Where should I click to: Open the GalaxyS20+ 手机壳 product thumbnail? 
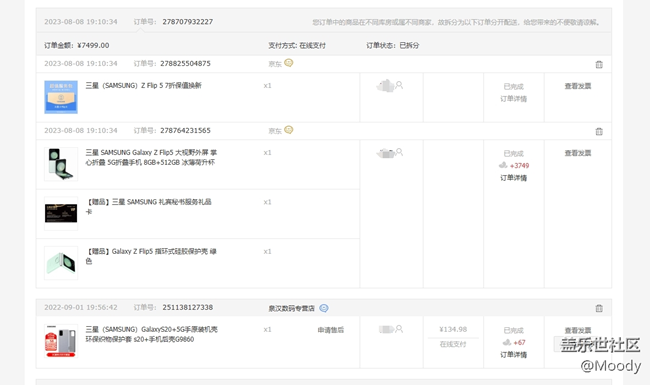[61, 341]
